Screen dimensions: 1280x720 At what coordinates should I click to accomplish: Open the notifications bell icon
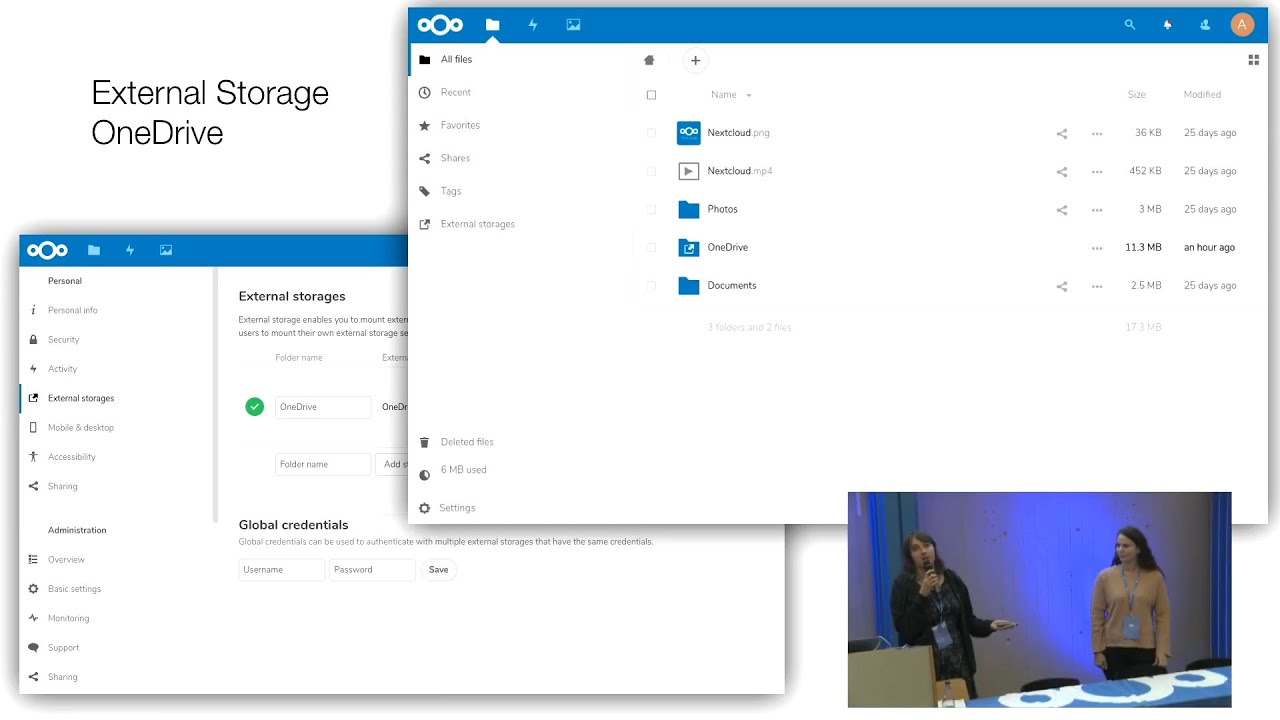[1167, 25]
